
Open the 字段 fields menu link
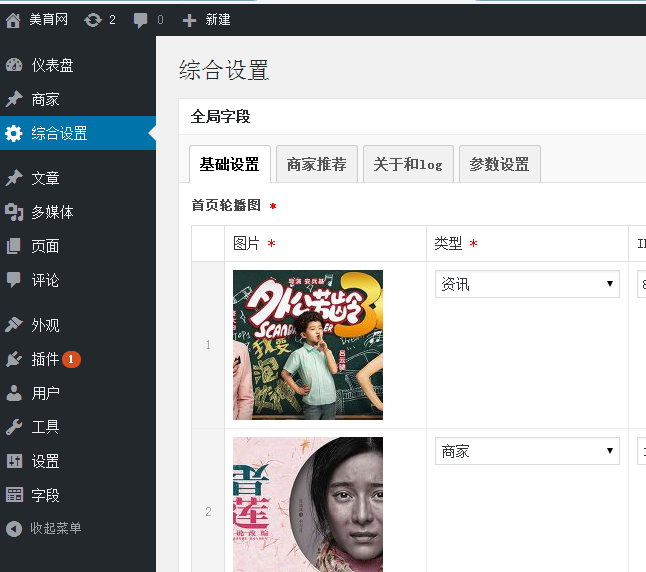click(x=45, y=495)
